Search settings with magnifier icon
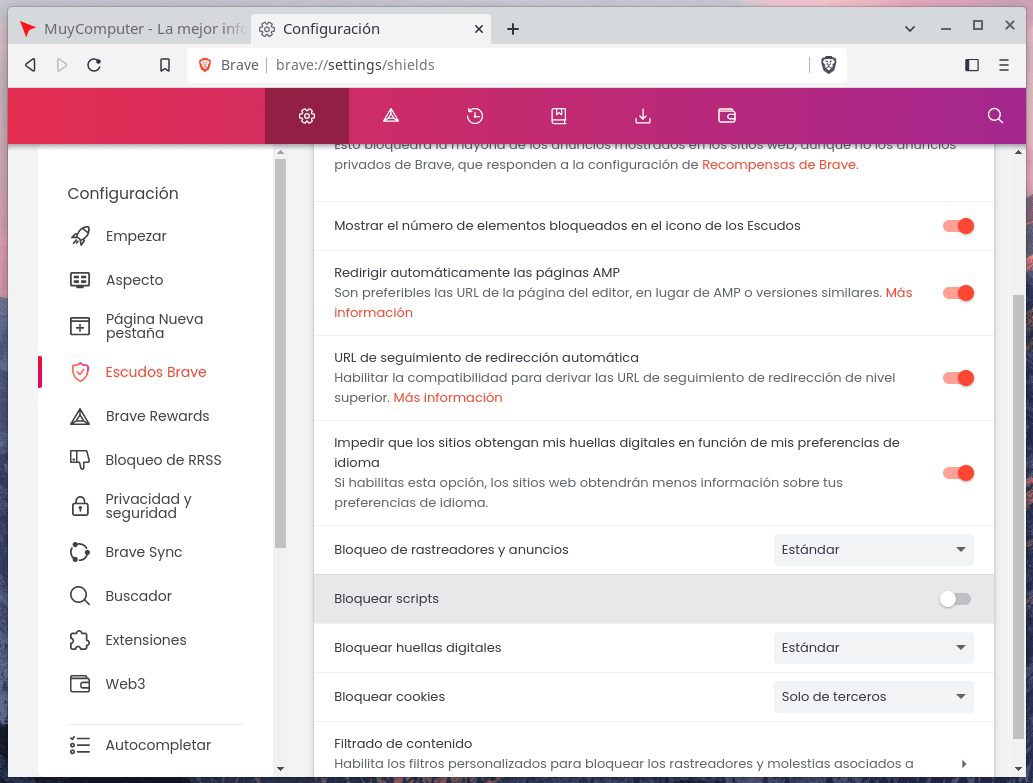This screenshot has width=1033, height=783. (x=995, y=116)
